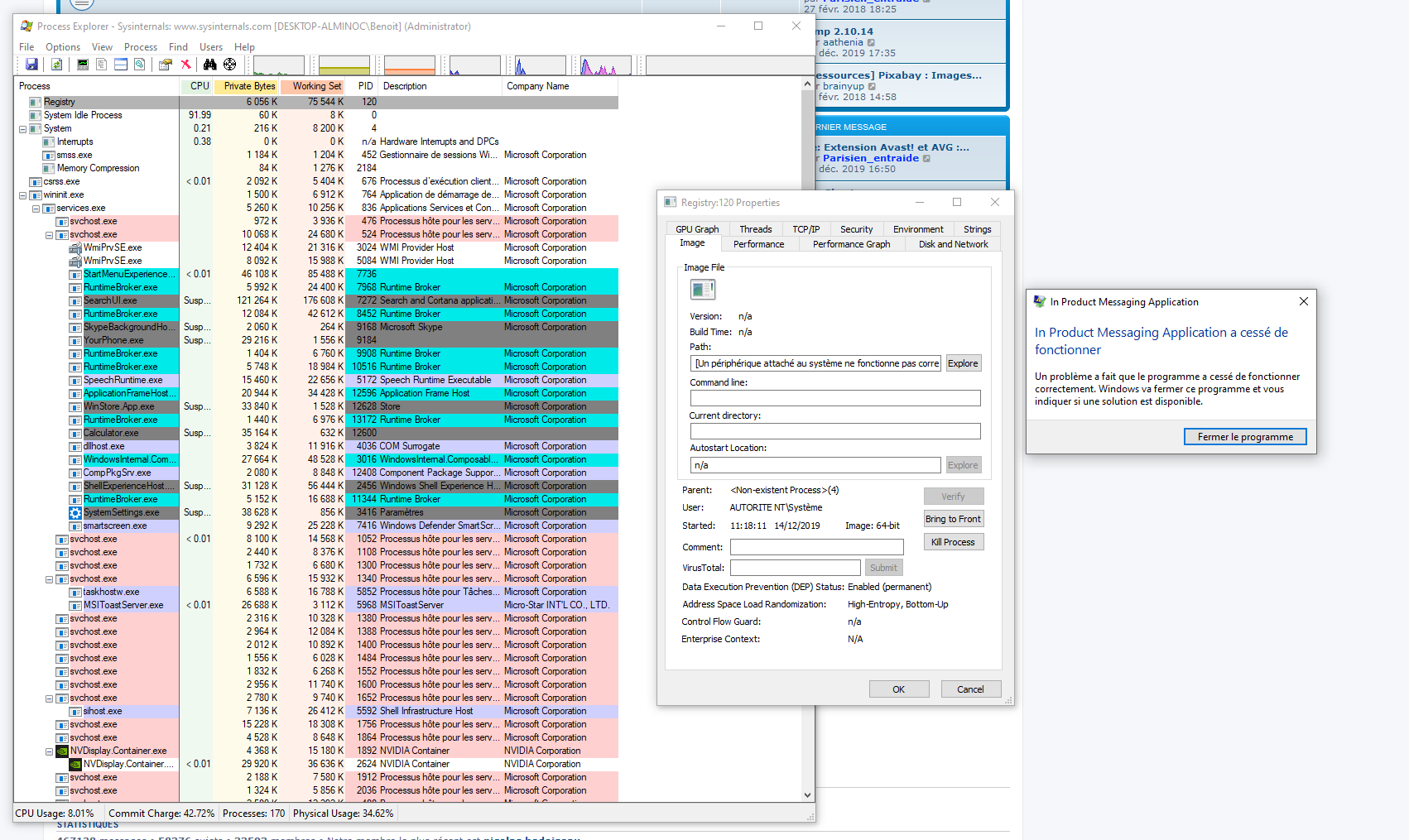
Task: Click Cancel in Registry Properties dialog
Action: [971, 689]
